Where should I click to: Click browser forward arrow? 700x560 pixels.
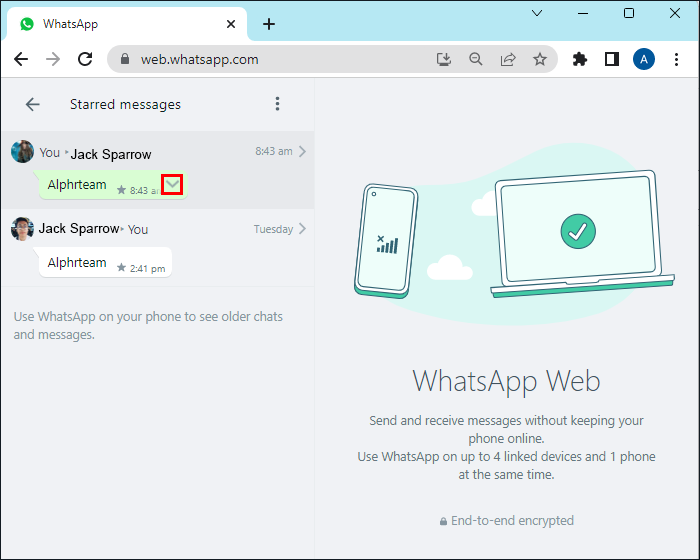(53, 59)
